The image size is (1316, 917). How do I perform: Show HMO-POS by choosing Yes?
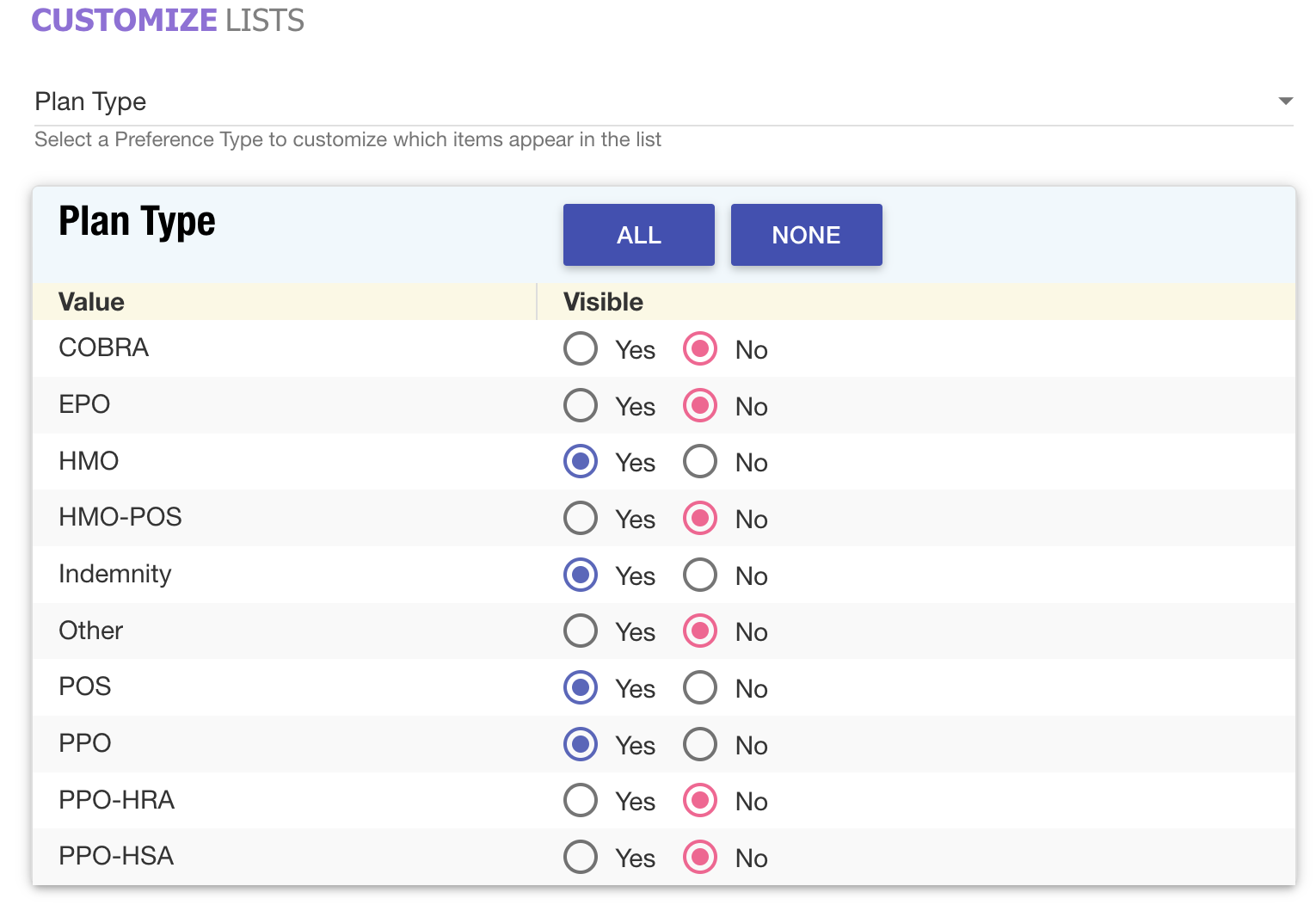[581, 519]
